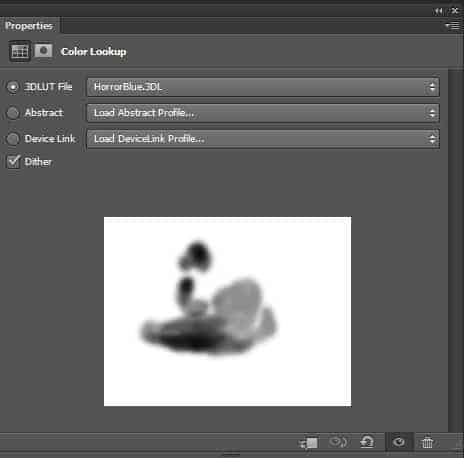Select the 3DLUT File radio button
464x458 pixels.
tap(13, 87)
